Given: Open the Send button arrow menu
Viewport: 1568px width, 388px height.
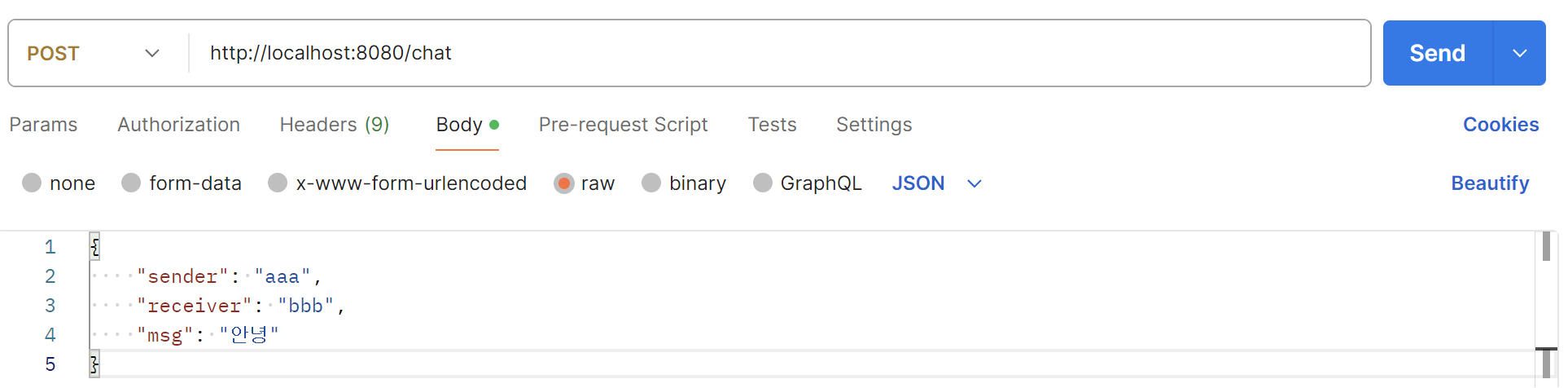Looking at the screenshot, I should point(1520,53).
